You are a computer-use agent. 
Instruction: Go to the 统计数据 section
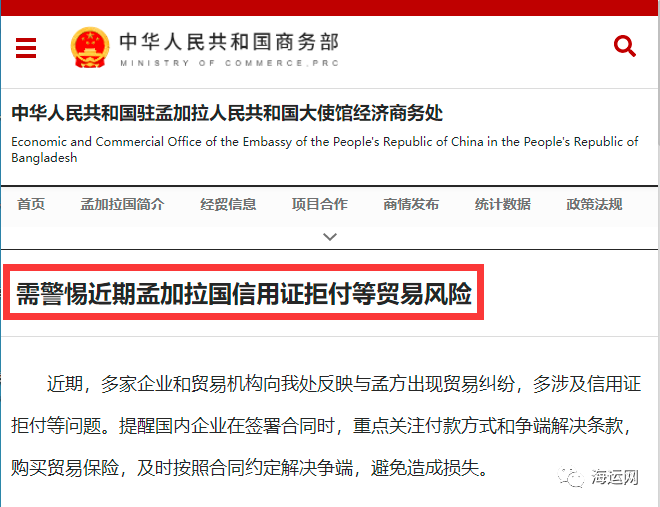(503, 204)
